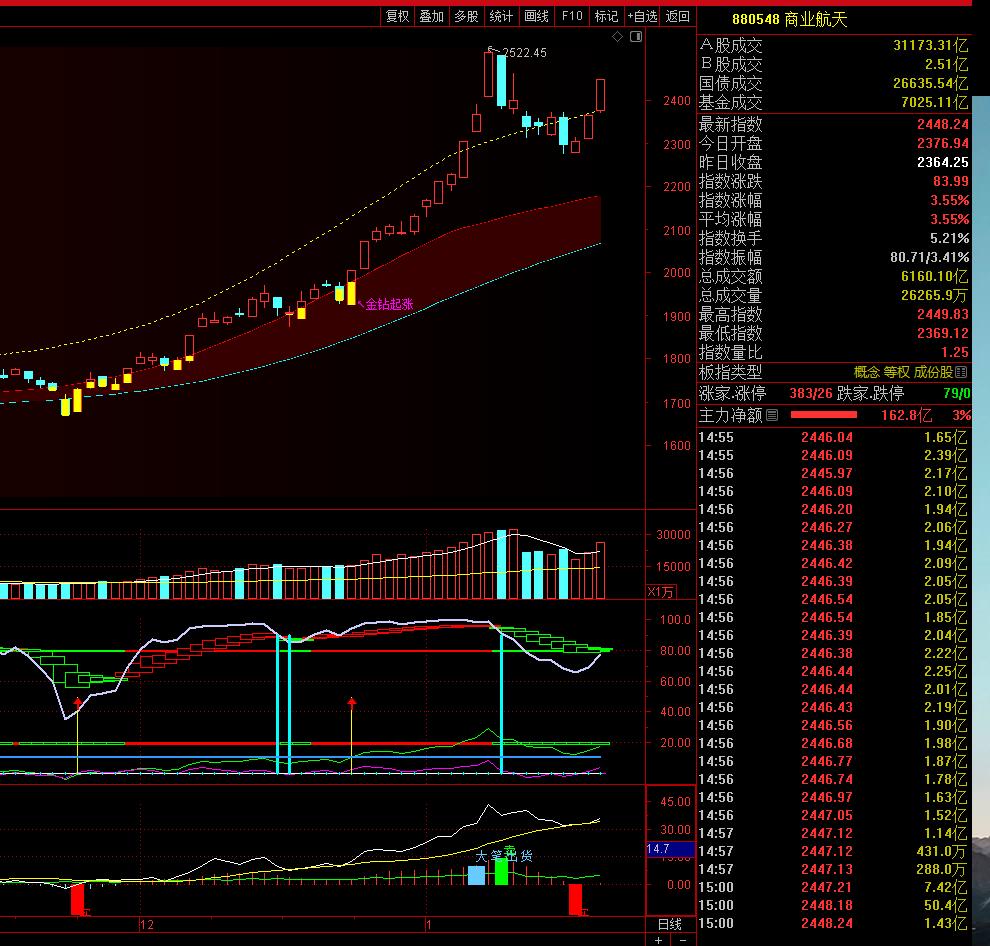The image size is (990, 946).
Task: Click 涨家.涨停 count 383/26
Action: coord(811,393)
